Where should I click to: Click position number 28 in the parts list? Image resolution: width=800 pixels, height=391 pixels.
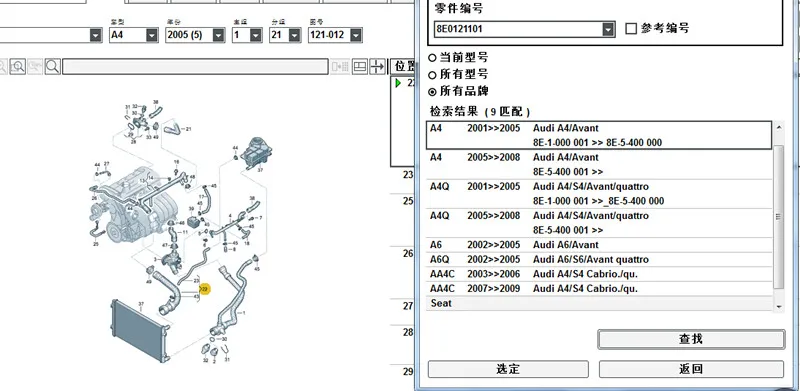(x=408, y=332)
